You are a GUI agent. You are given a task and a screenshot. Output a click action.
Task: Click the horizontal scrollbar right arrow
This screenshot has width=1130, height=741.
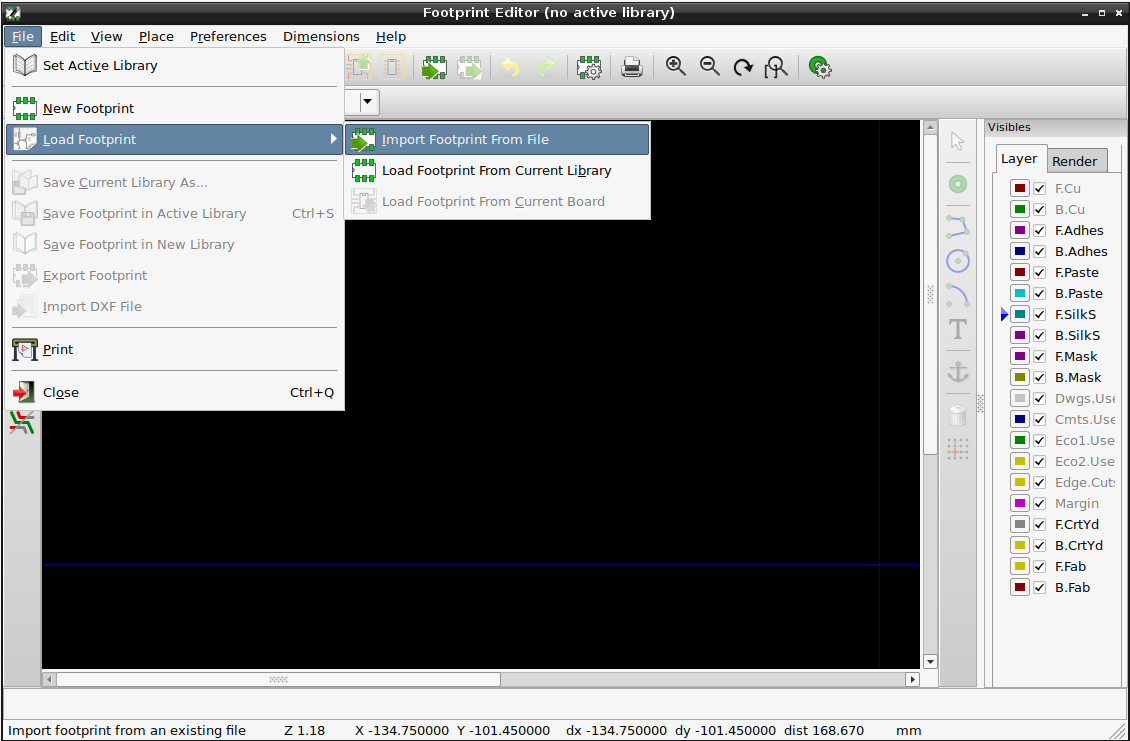click(x=912, y=679)
